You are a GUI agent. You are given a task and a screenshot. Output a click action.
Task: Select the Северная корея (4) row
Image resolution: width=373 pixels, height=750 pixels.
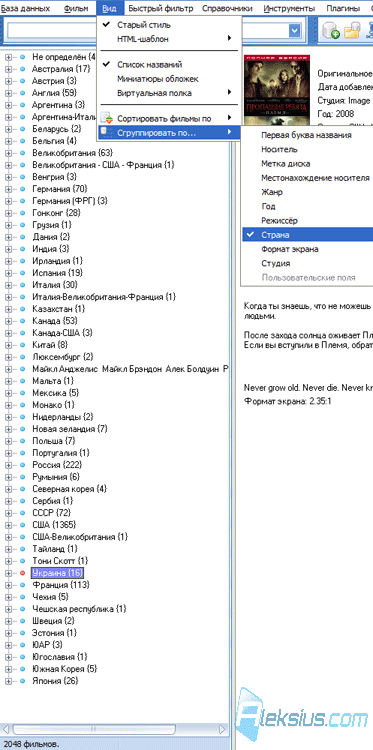[70, 489]
